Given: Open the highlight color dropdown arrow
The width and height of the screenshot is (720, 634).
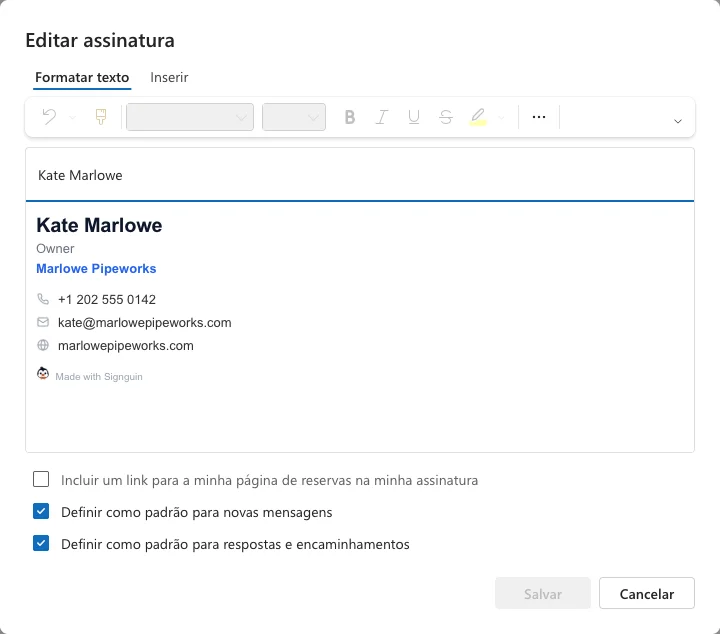Looking at the screenshot, I should coord(501,118).
